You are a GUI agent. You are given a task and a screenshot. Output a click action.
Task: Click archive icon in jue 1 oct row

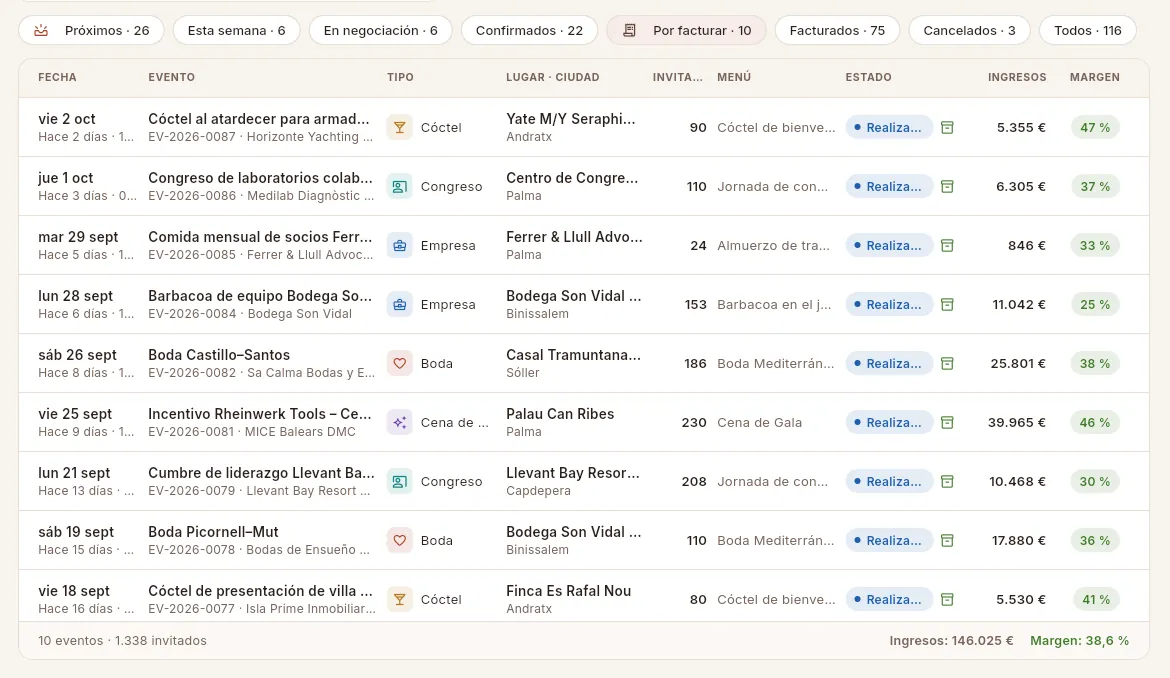(947, 186)
